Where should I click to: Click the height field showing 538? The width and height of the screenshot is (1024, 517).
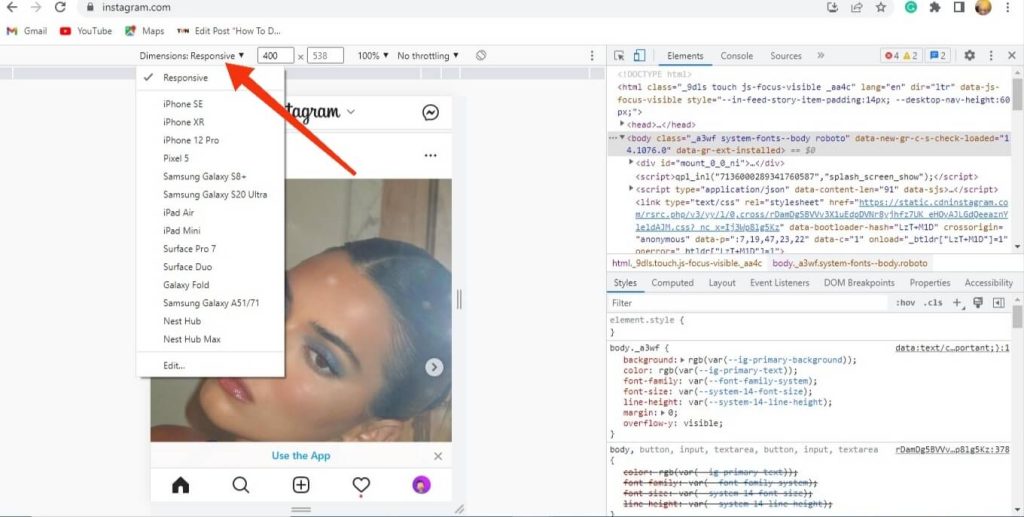coord(325,55)
